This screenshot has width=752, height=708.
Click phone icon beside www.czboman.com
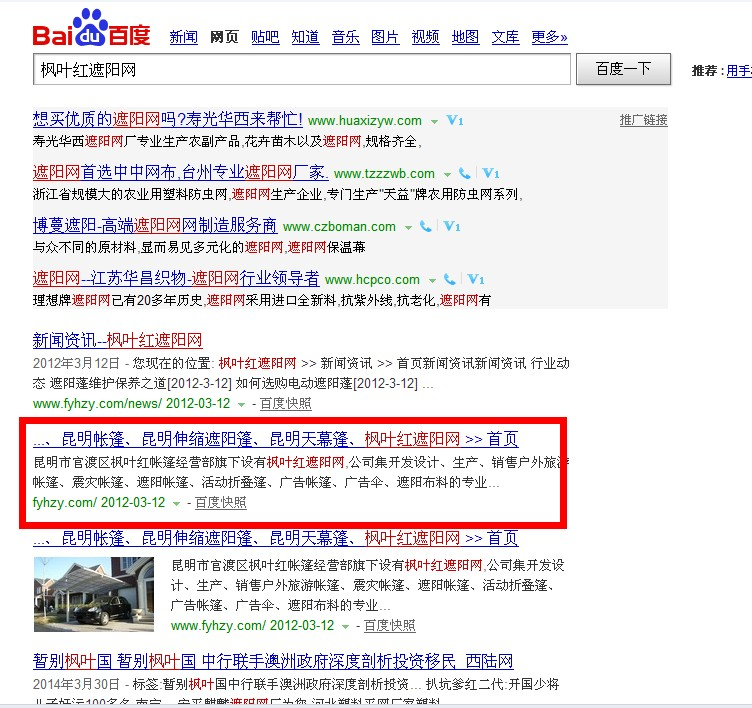coord(426,227)
